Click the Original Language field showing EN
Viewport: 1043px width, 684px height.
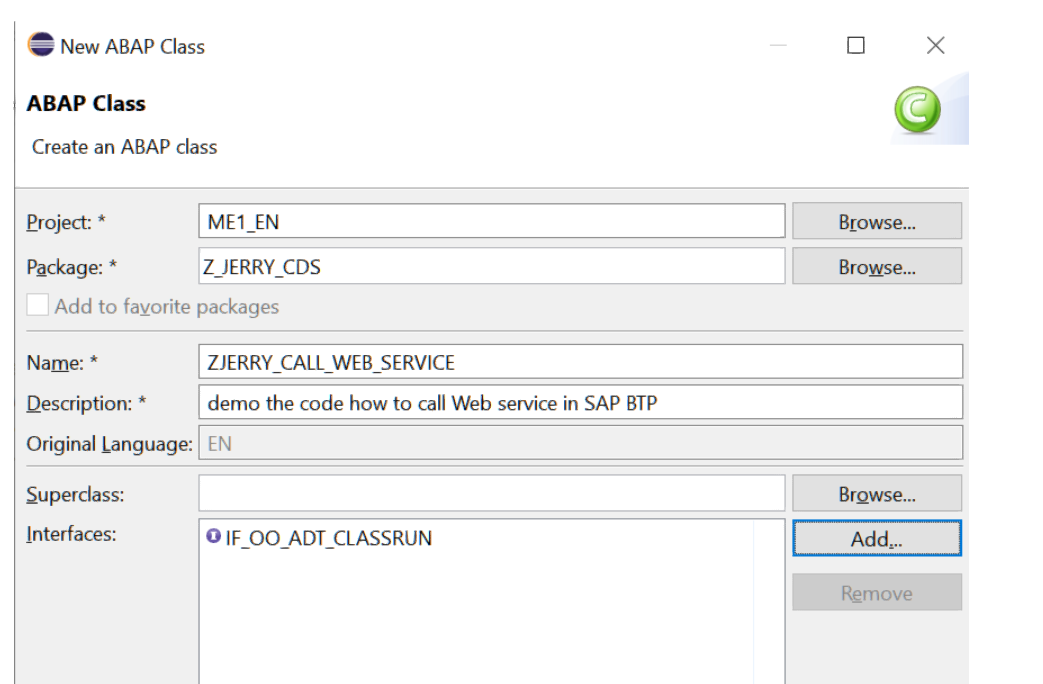tap(580, 442)
